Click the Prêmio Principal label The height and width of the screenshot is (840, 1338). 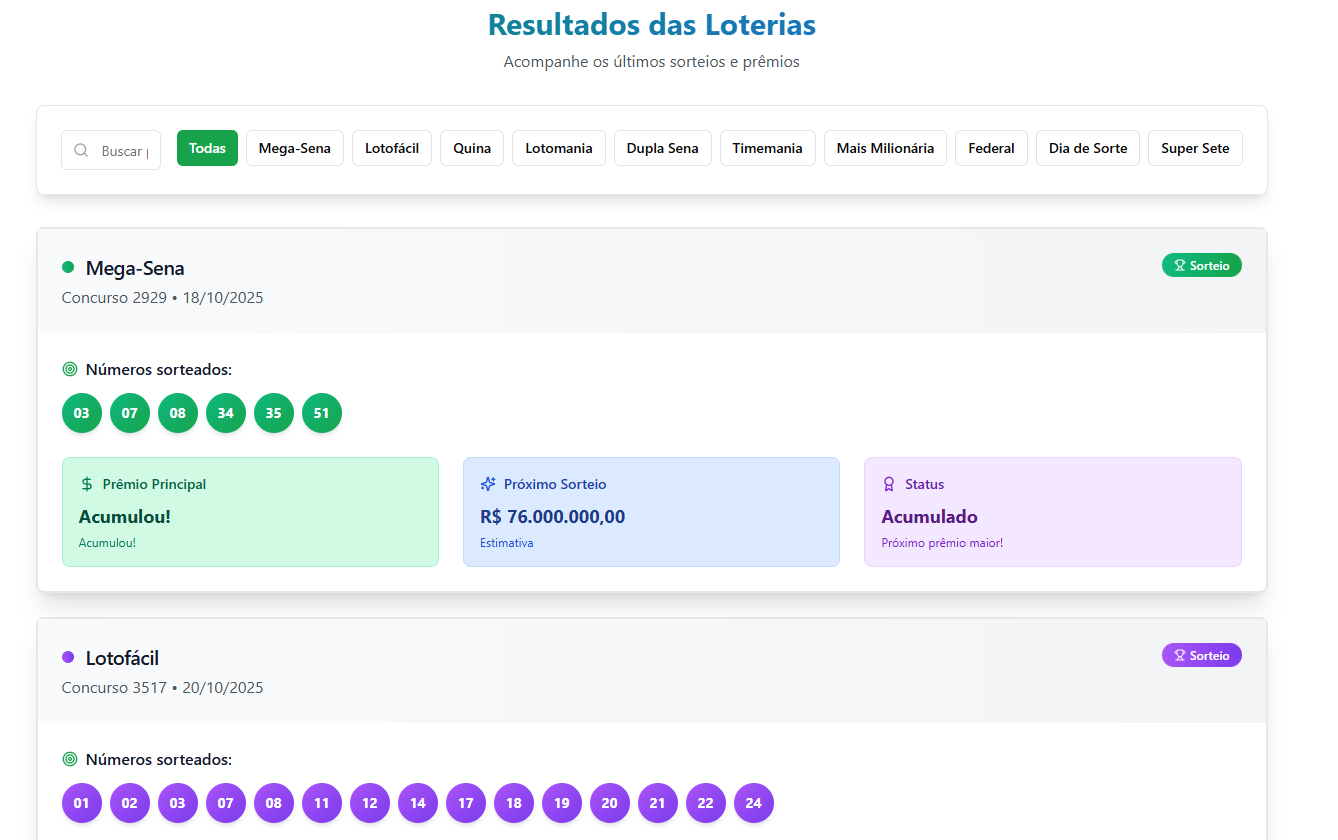tap(155, 484)
